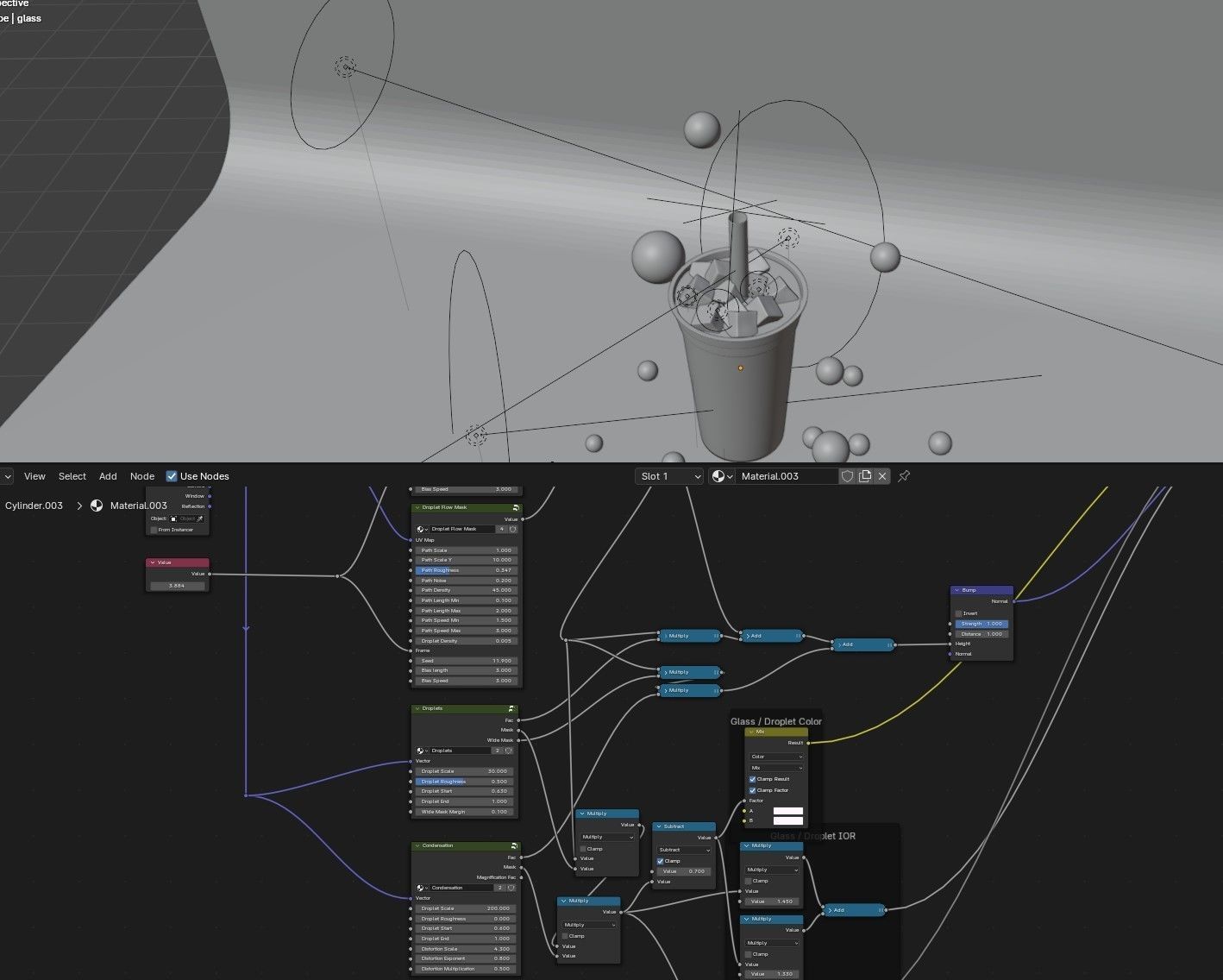This screenshot has height=980, width=1223.
Task: Open the material browse sphere icon
Action: (722, 476)
